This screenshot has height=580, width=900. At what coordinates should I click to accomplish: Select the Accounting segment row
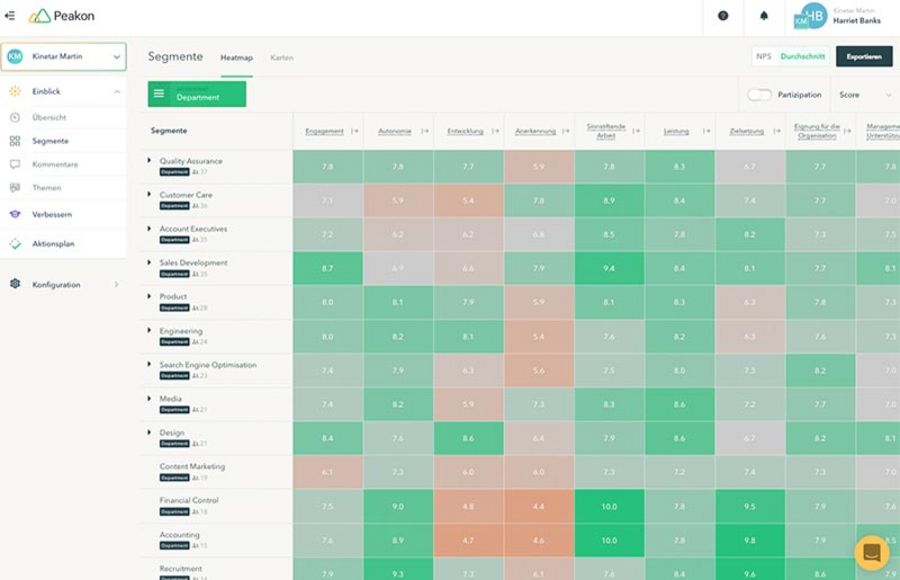click(x=217, y=540)
